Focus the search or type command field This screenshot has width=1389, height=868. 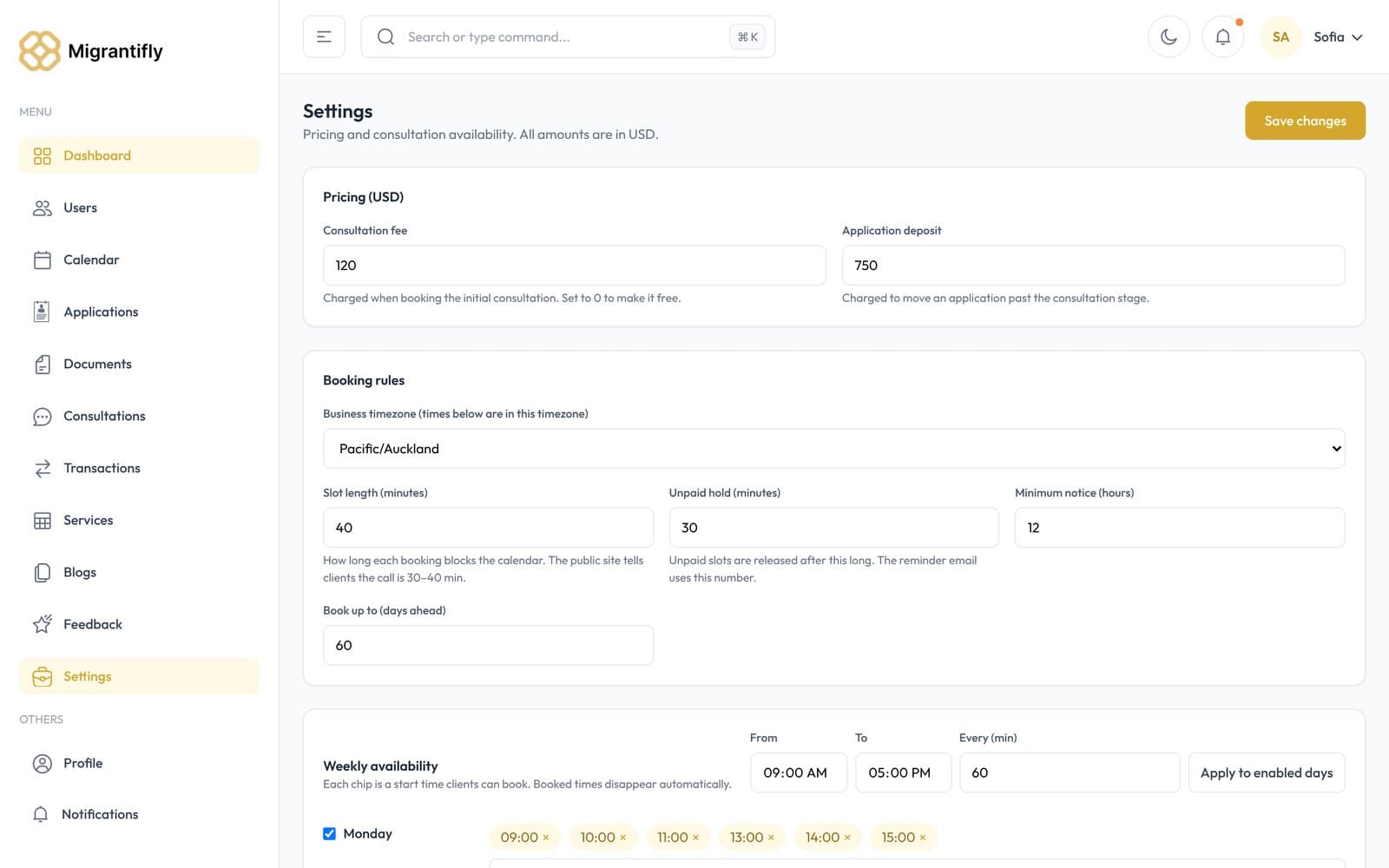point(568,36)
